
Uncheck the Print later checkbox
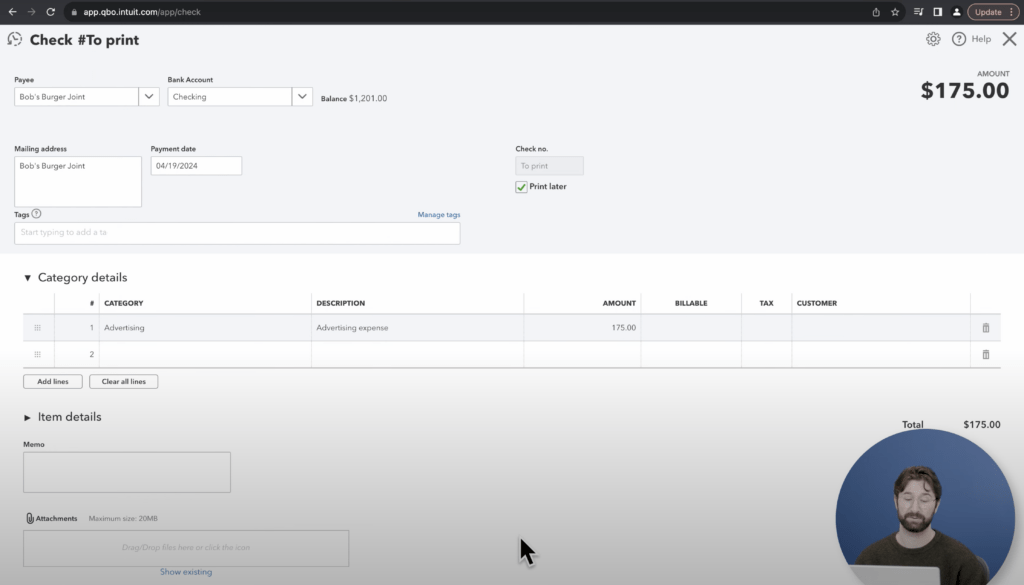pyautogui.click(x=521, y=186)
